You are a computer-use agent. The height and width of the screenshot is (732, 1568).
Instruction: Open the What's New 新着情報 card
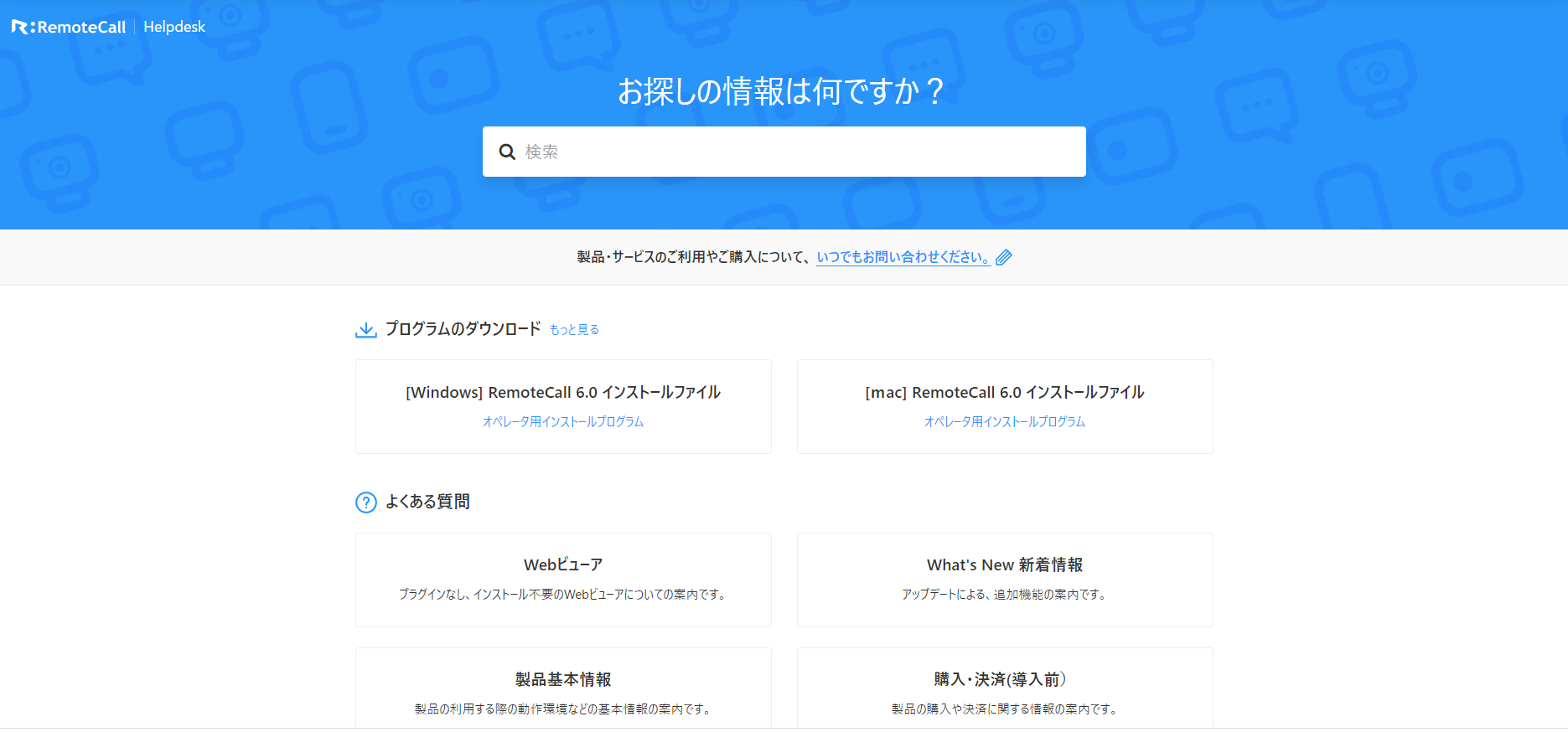pos(1005,580)
